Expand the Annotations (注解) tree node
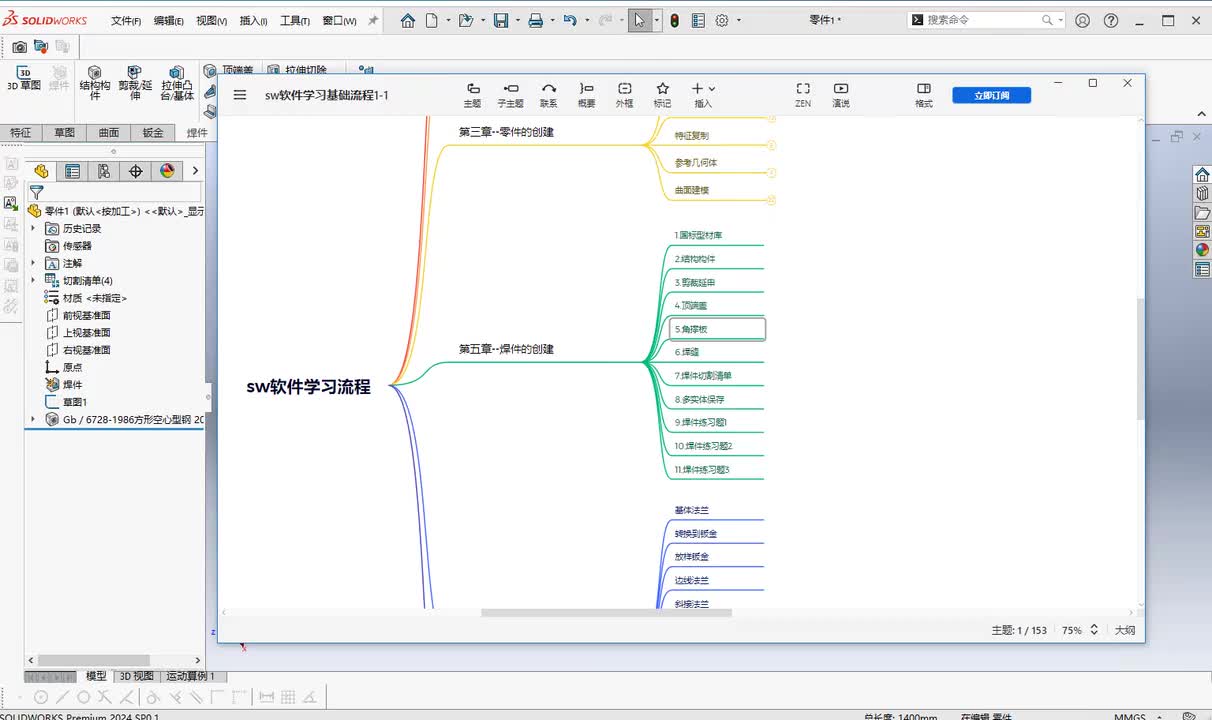 click(33, 263)
